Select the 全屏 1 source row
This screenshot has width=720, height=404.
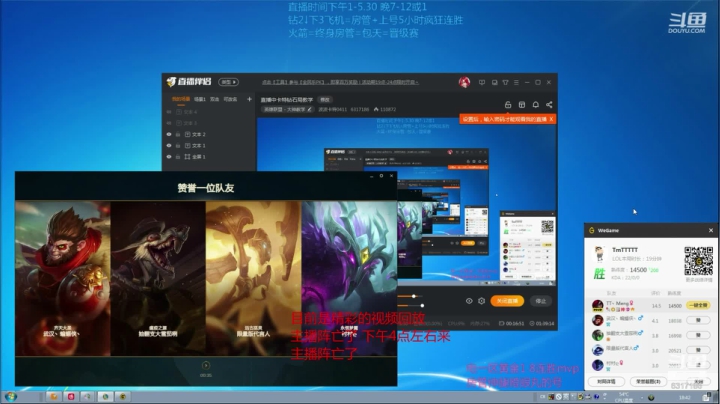pos(209,157)
